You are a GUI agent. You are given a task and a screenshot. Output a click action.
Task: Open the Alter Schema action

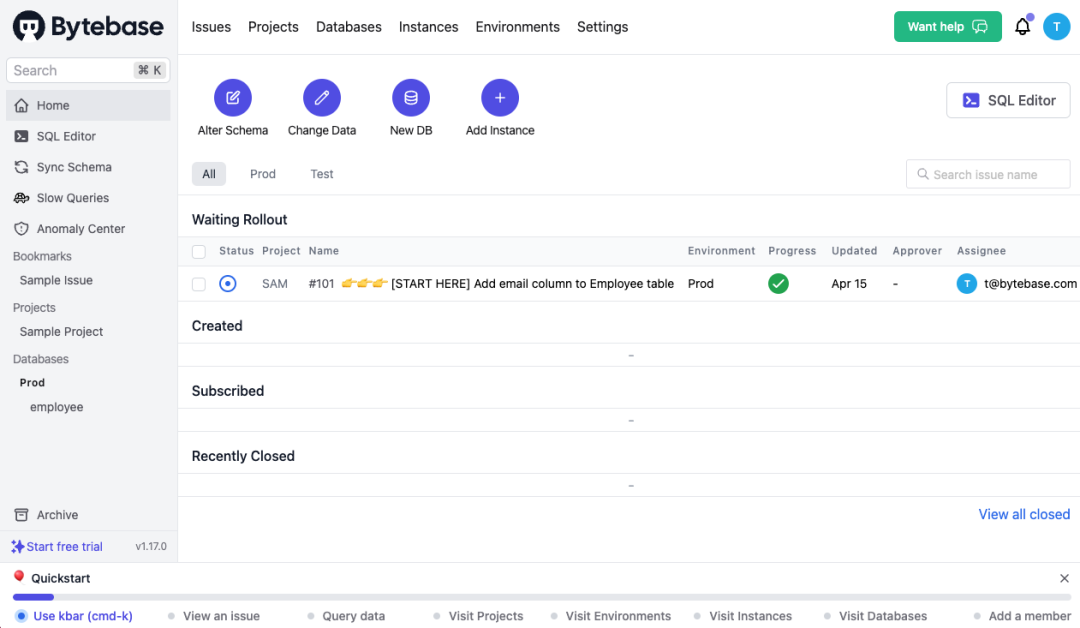[x=233, y=98]
